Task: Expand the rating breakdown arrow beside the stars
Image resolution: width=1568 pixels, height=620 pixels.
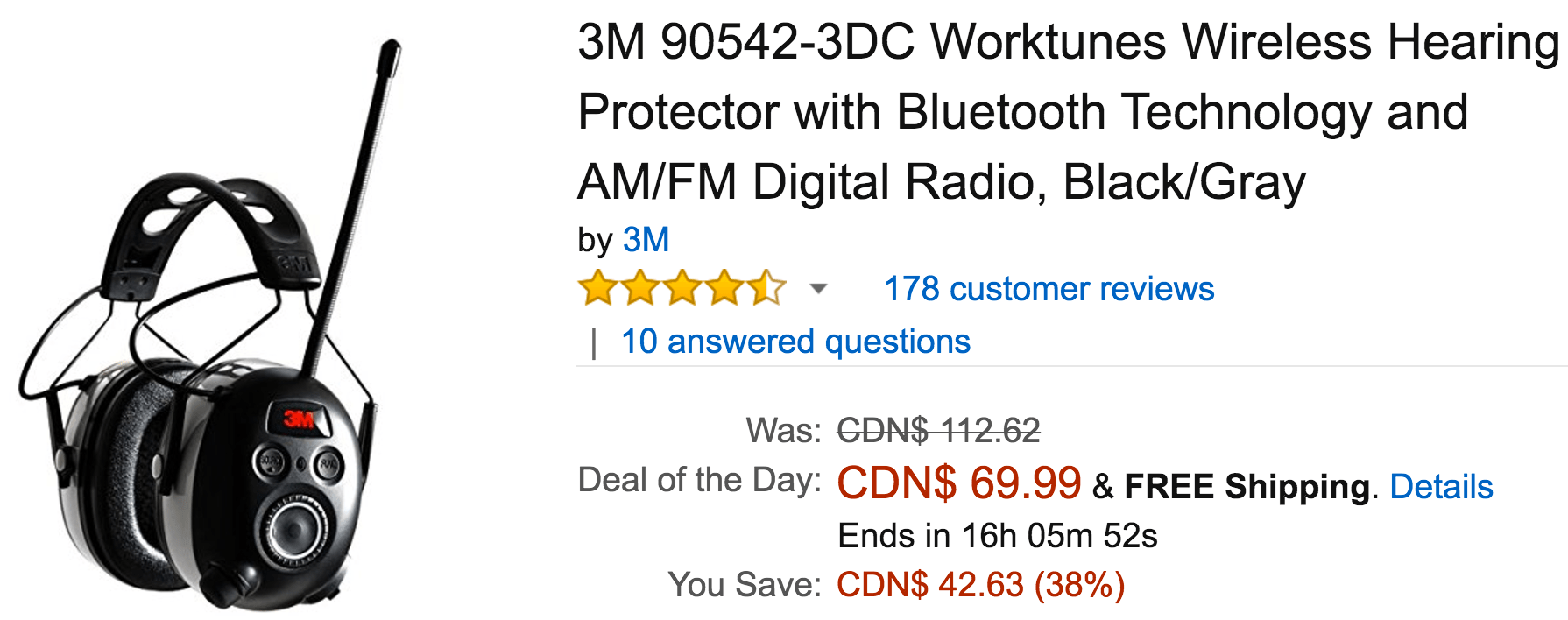Action: coord(818,288)
